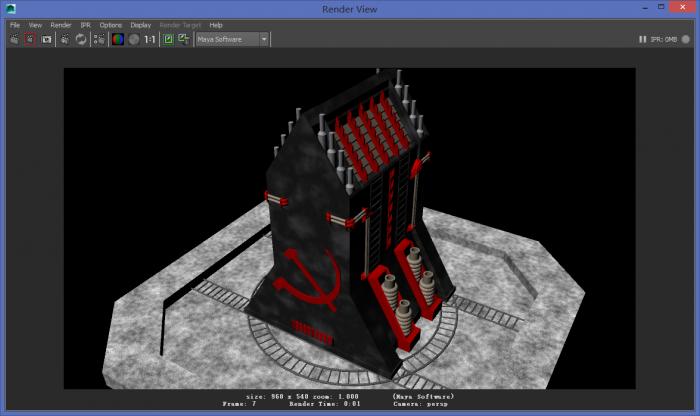The width and height of the screenshot is (700, 416).
Task: Toggle the alpha channel display
Action: 133,39
